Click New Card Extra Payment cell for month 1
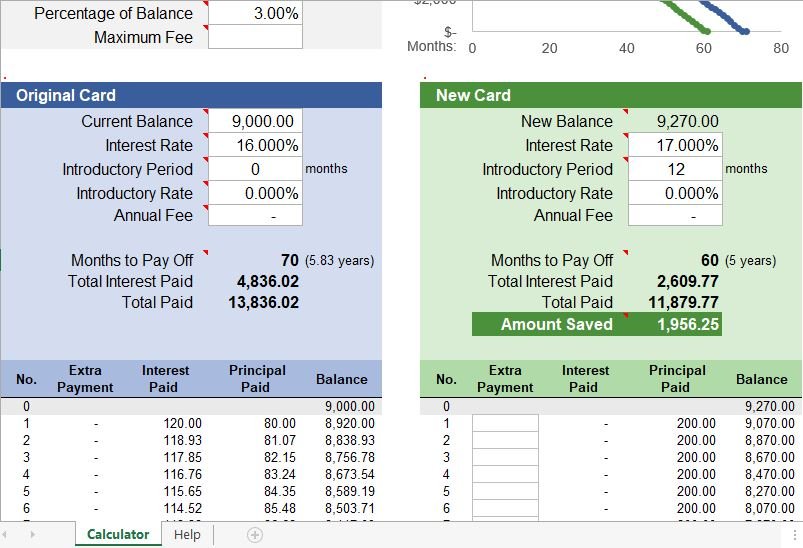 pos(505,423)
